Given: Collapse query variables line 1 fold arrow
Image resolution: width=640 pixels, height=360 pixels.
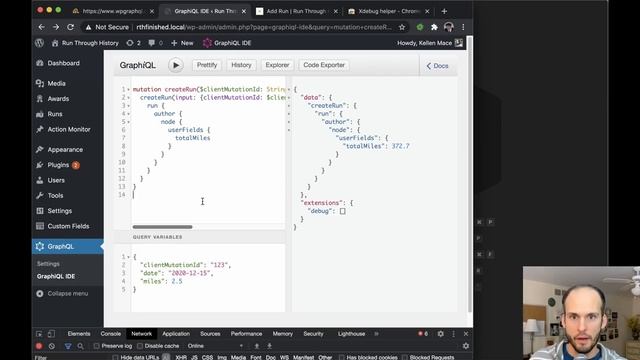Looking at the screenshot, I should pyautogui.click(x=128, y=257).
